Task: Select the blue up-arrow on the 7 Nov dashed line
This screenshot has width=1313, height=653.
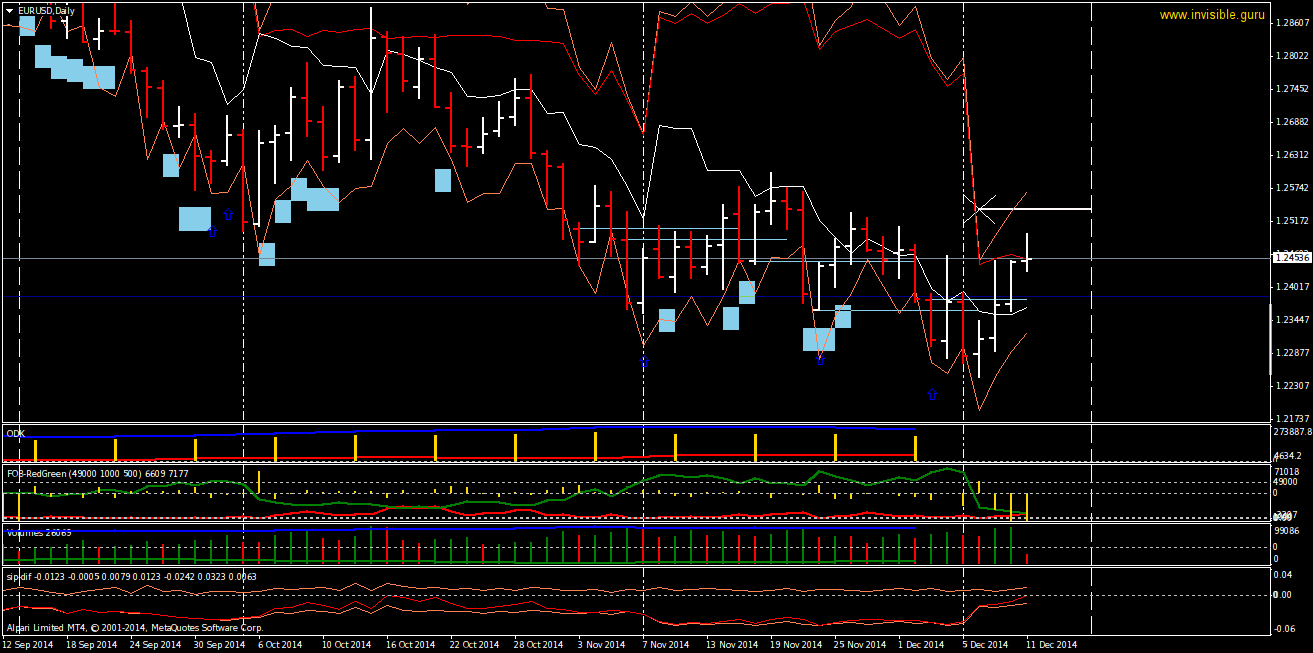Action: [644, 362]
